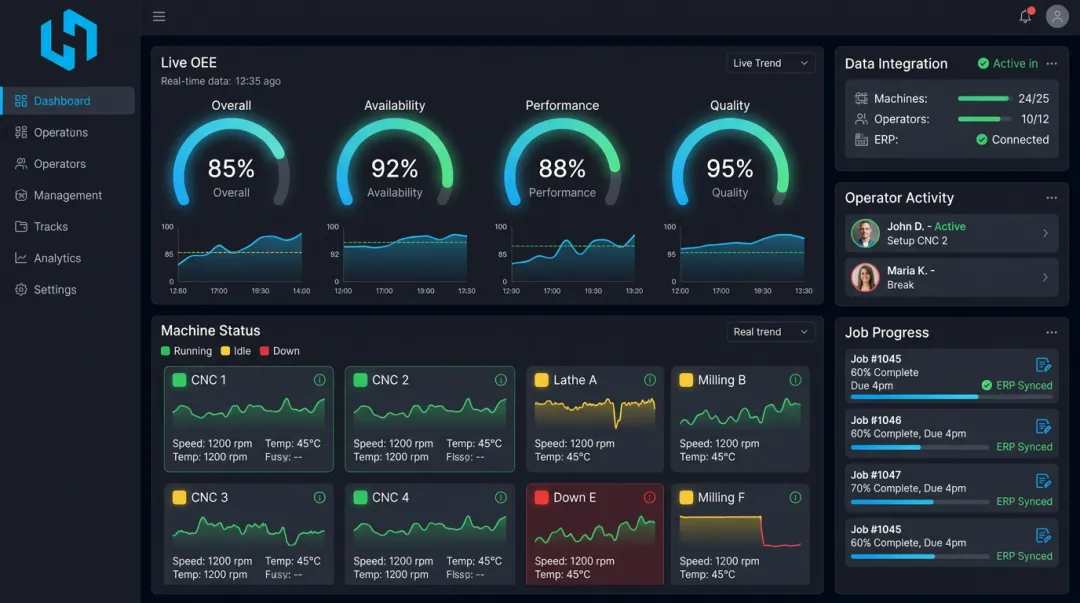Click the Performance trend chart

click(572, 256)
